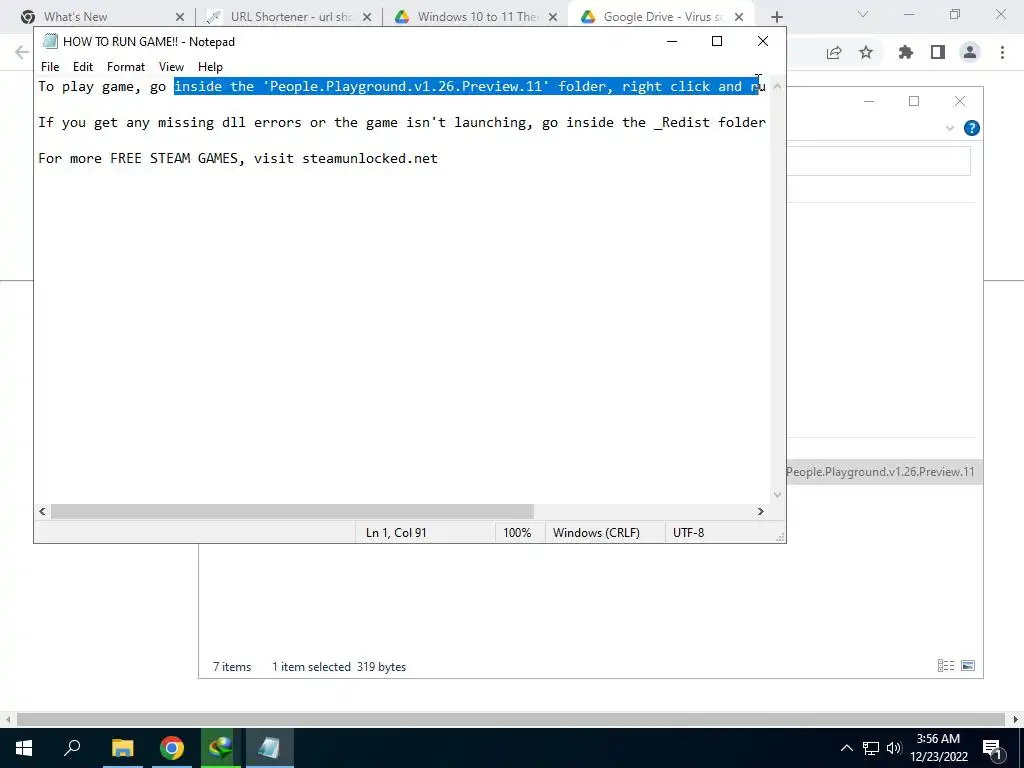This screenshot has width=1024, height=768.
Task: Open a new Chrome tab
Action: click(x=776, y=17)
